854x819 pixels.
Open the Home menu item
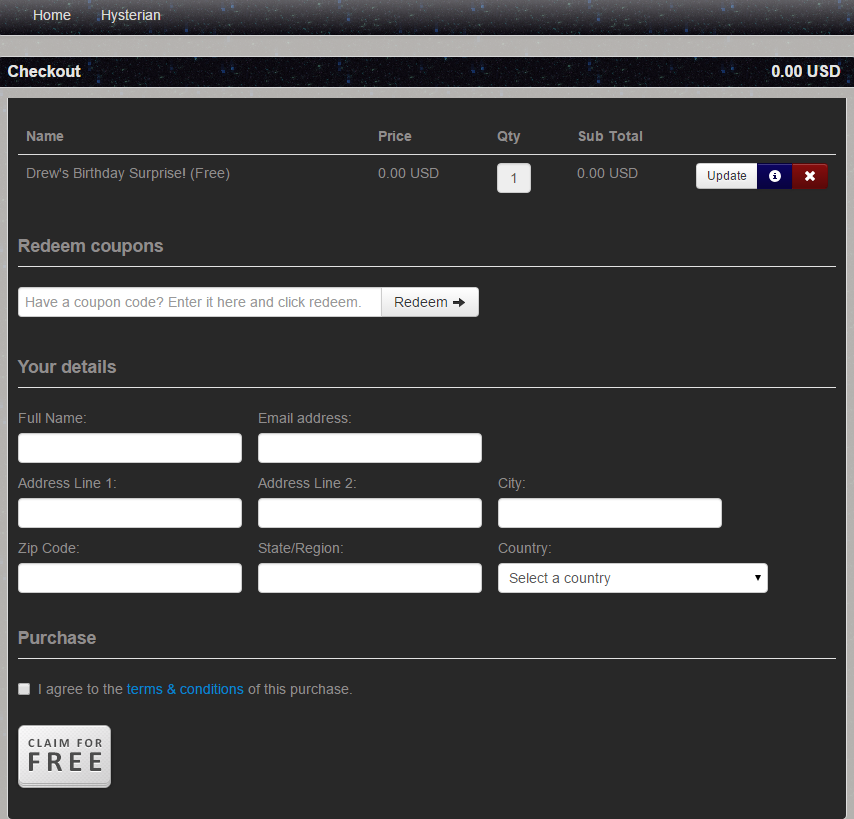pos(52,15)
